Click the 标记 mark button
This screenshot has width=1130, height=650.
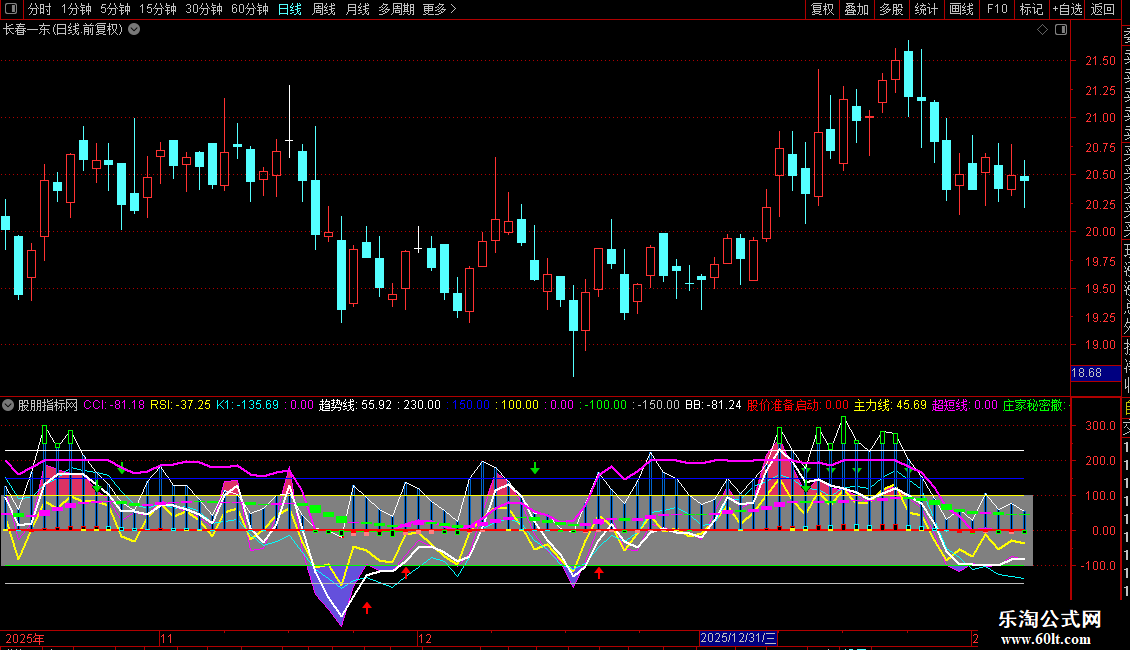pyautogui.click(x=1031, y=9)
